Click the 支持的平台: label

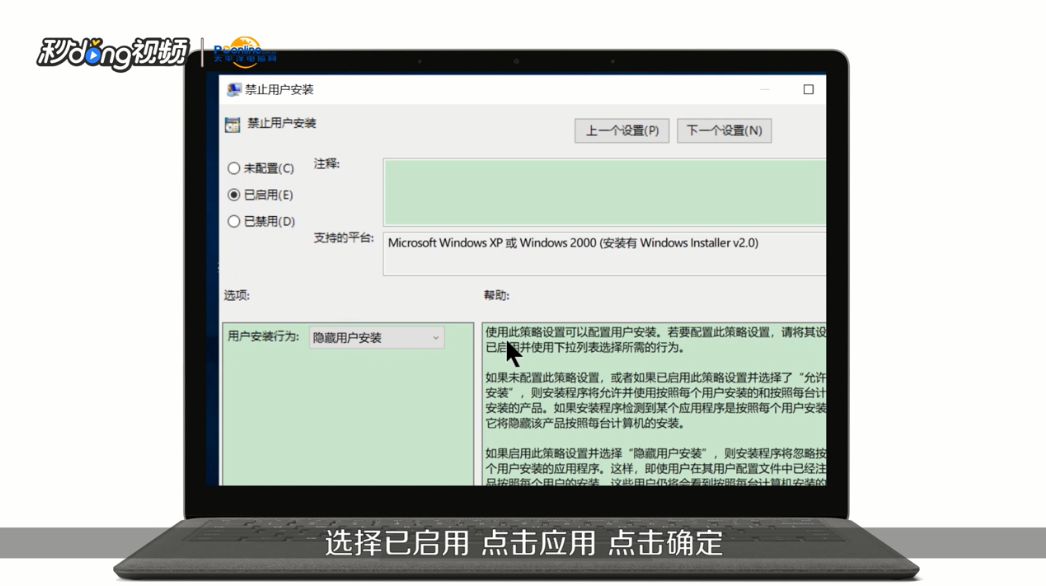coord(344,238)
